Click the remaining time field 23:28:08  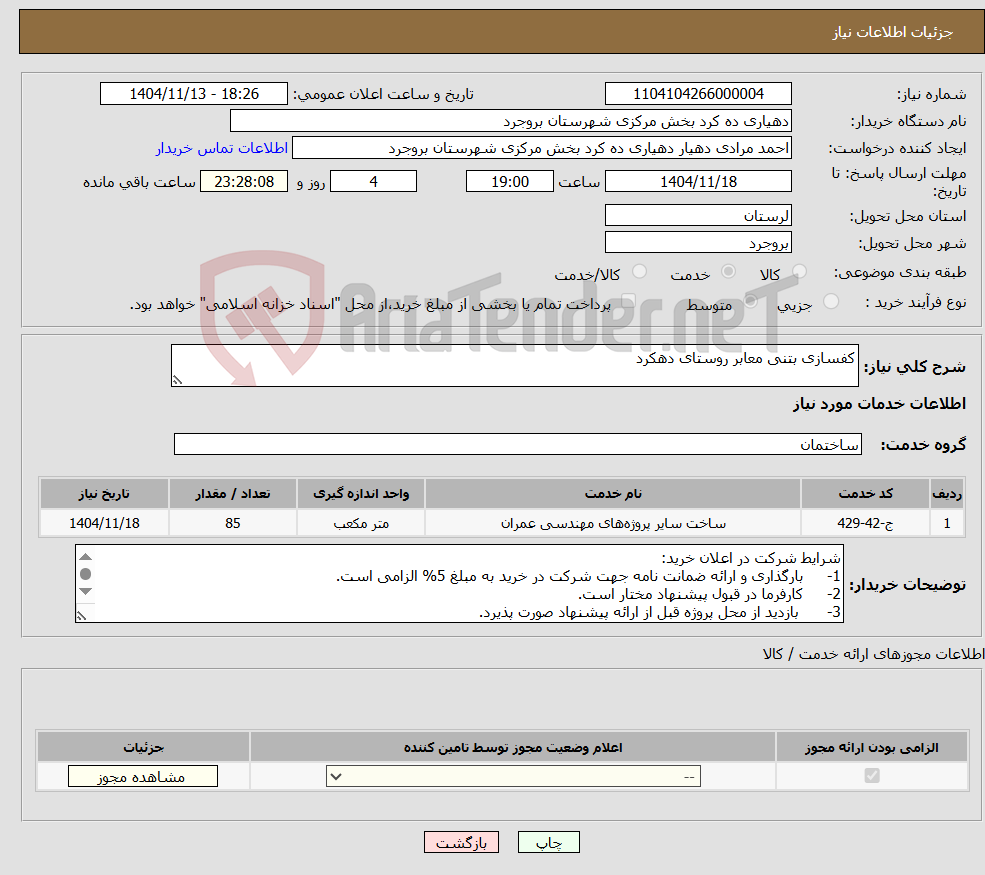pyautogui.click(x=244, y=182)
